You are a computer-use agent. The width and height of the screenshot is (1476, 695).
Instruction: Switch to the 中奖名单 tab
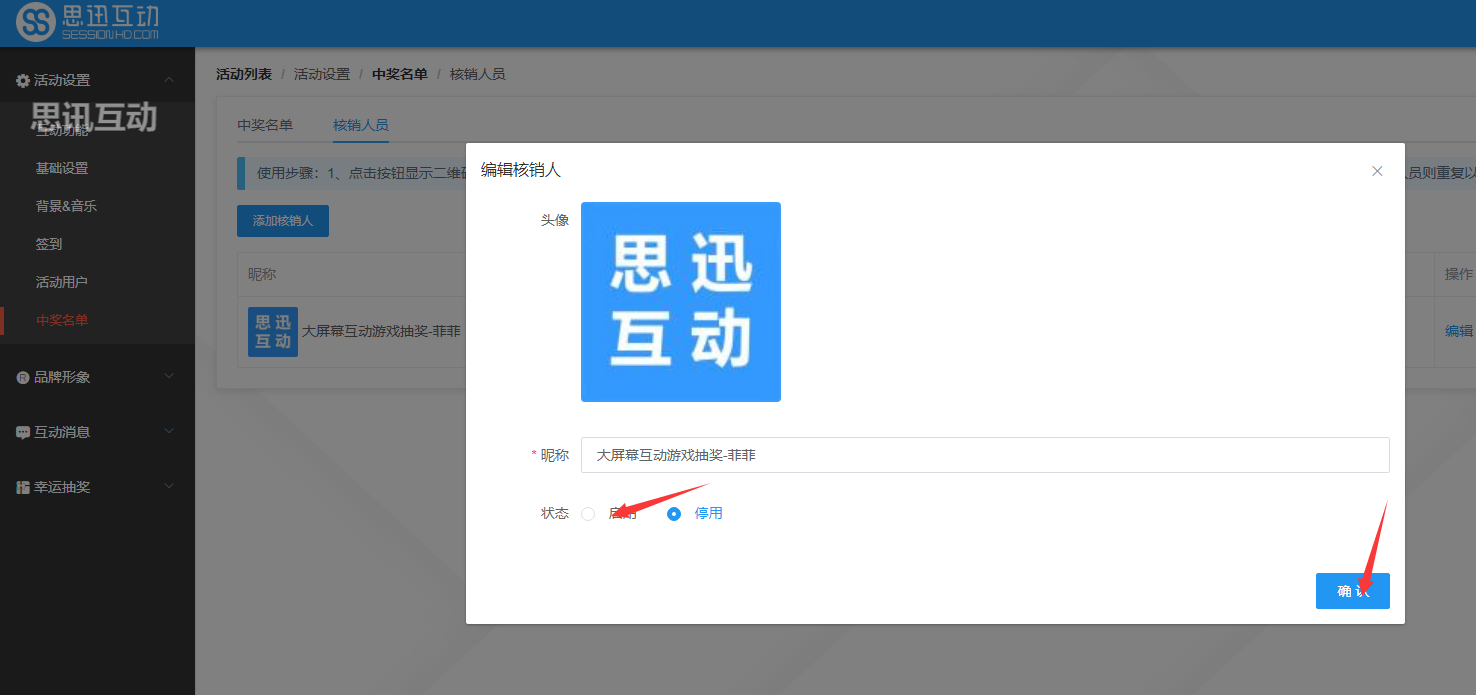(x=265, y=125)
